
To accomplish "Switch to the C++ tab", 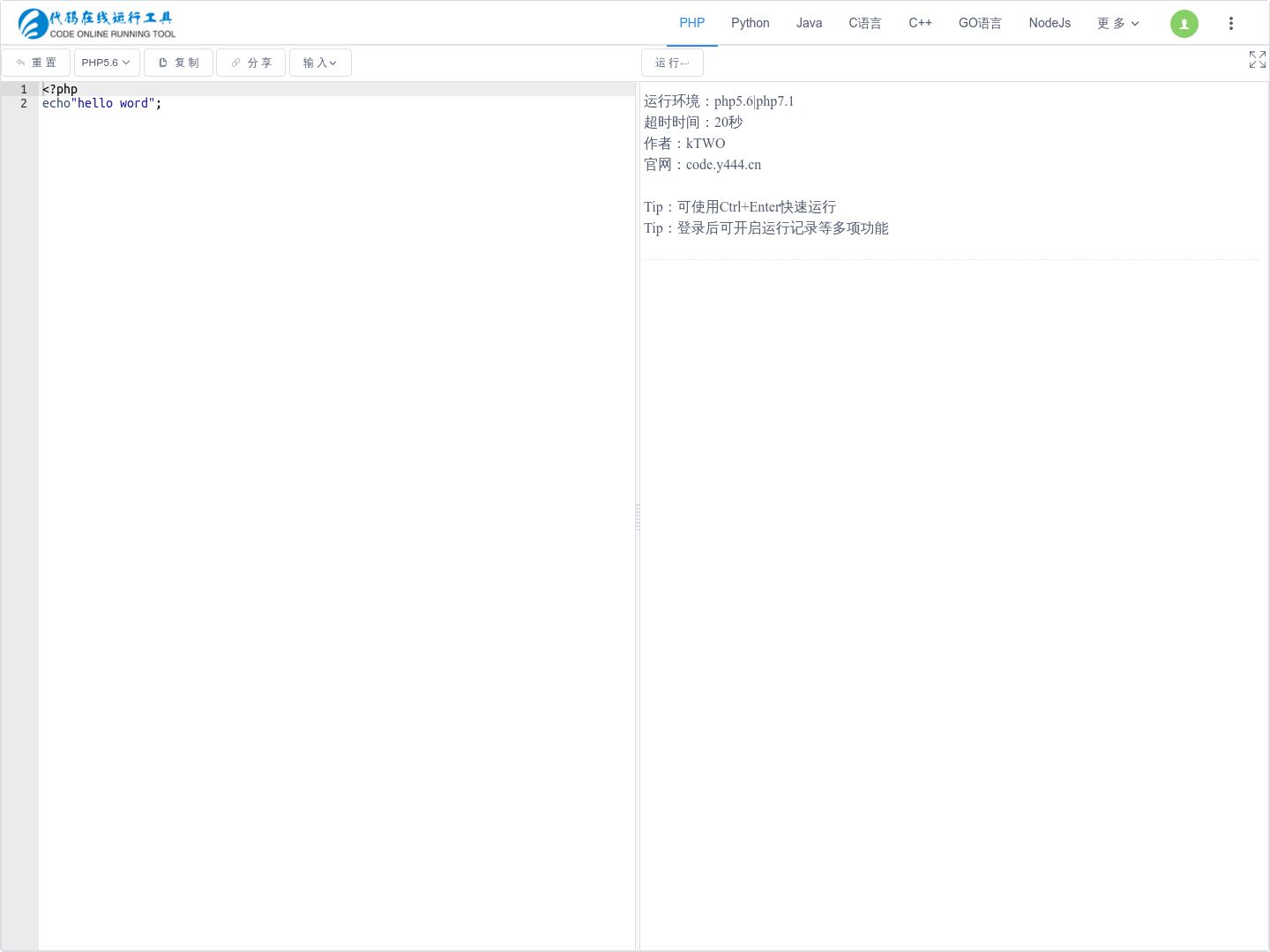I will coord(921,23).
